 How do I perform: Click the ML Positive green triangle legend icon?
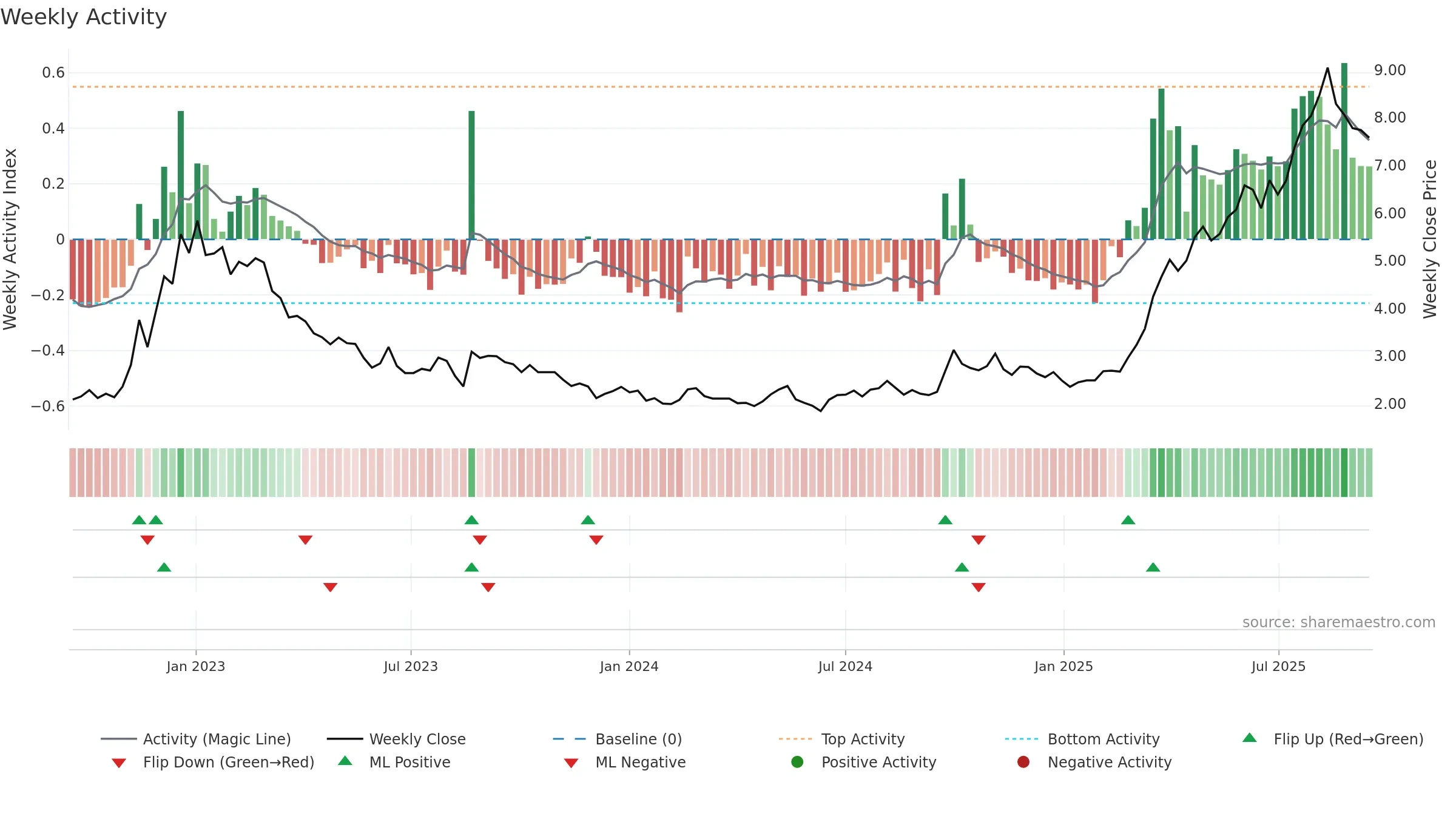pos(345,761)
